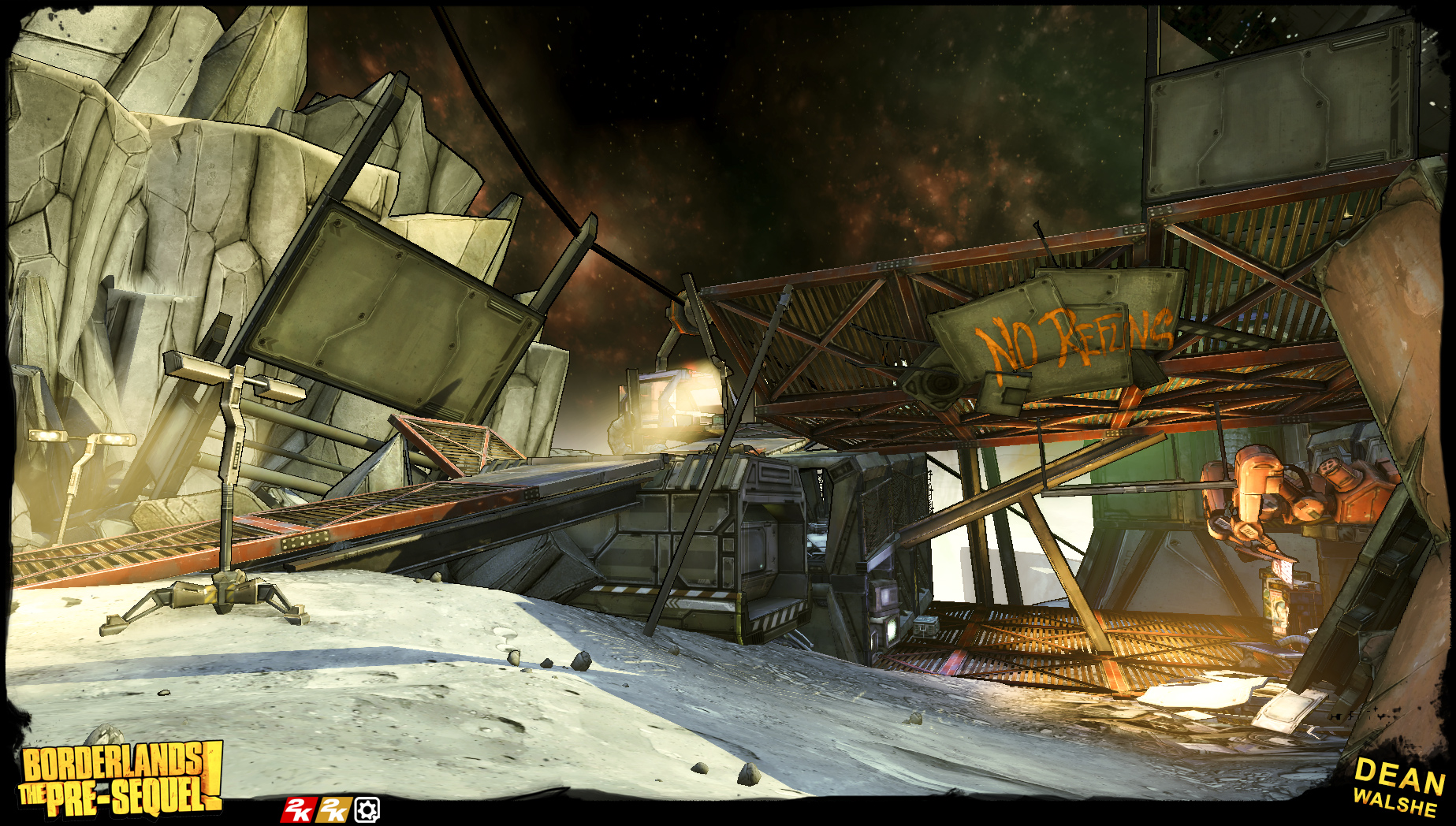
Task: Click the Gearbox gear logo icon
Action: (x=367, y=809)
